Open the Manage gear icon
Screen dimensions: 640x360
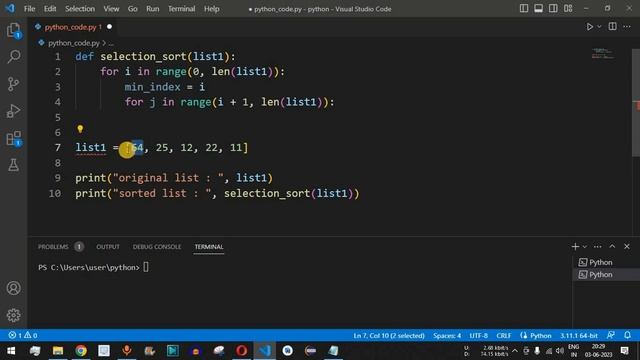[13, 315]
